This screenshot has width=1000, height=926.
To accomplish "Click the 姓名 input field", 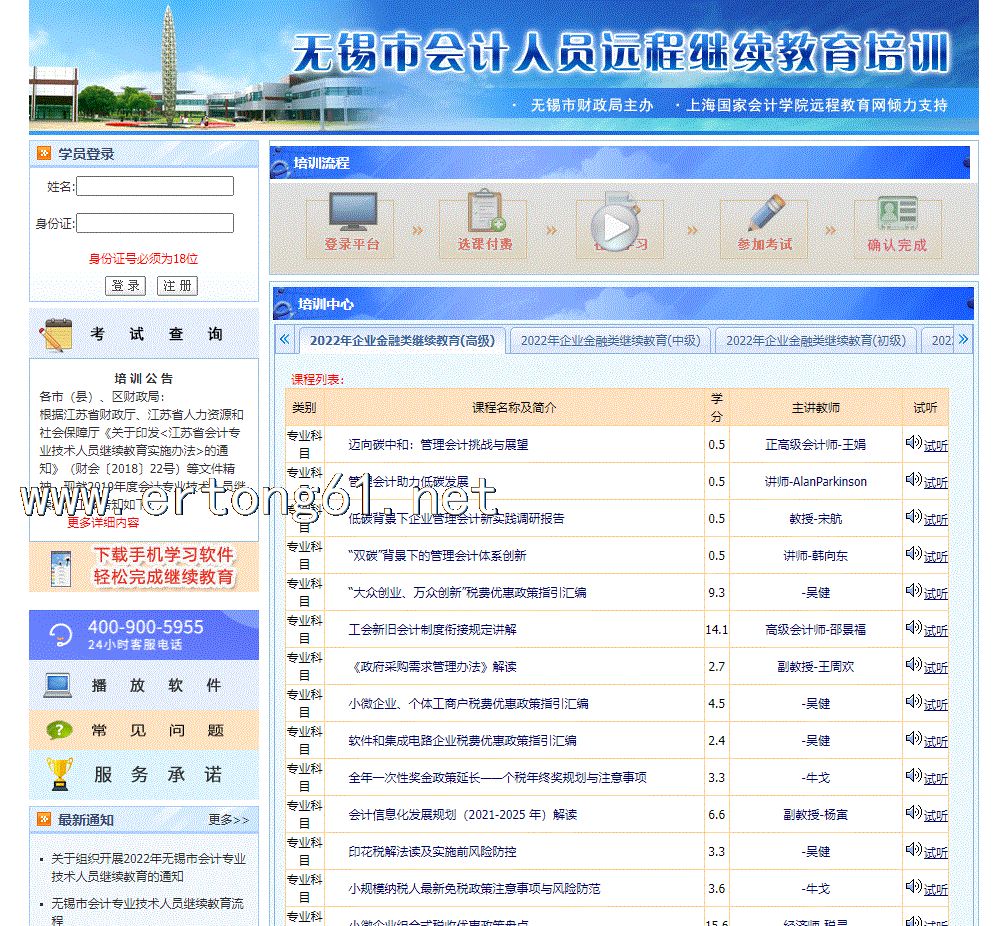I will pos(155,186).
